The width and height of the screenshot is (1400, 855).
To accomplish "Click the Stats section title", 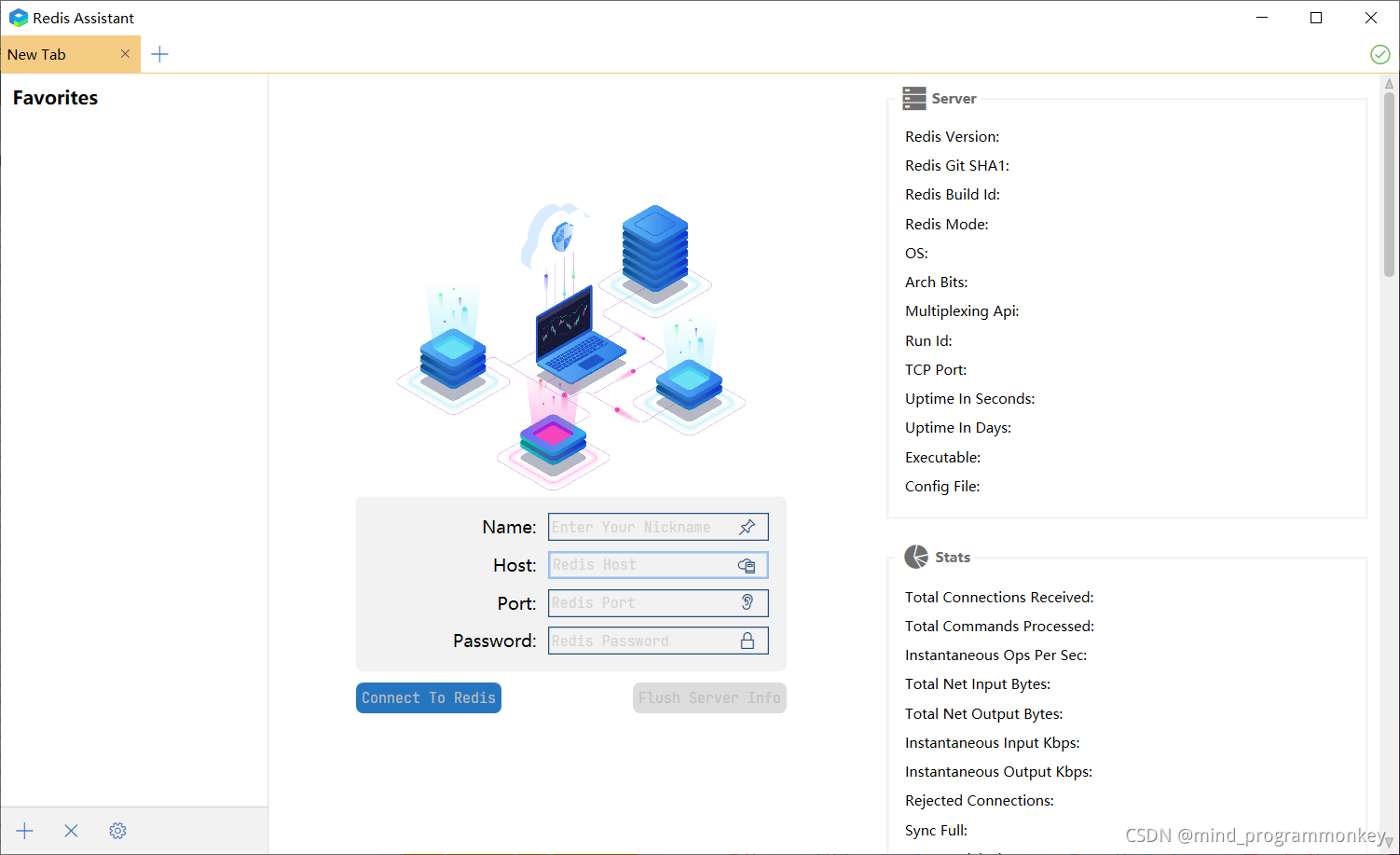I will tap(953, 558).
